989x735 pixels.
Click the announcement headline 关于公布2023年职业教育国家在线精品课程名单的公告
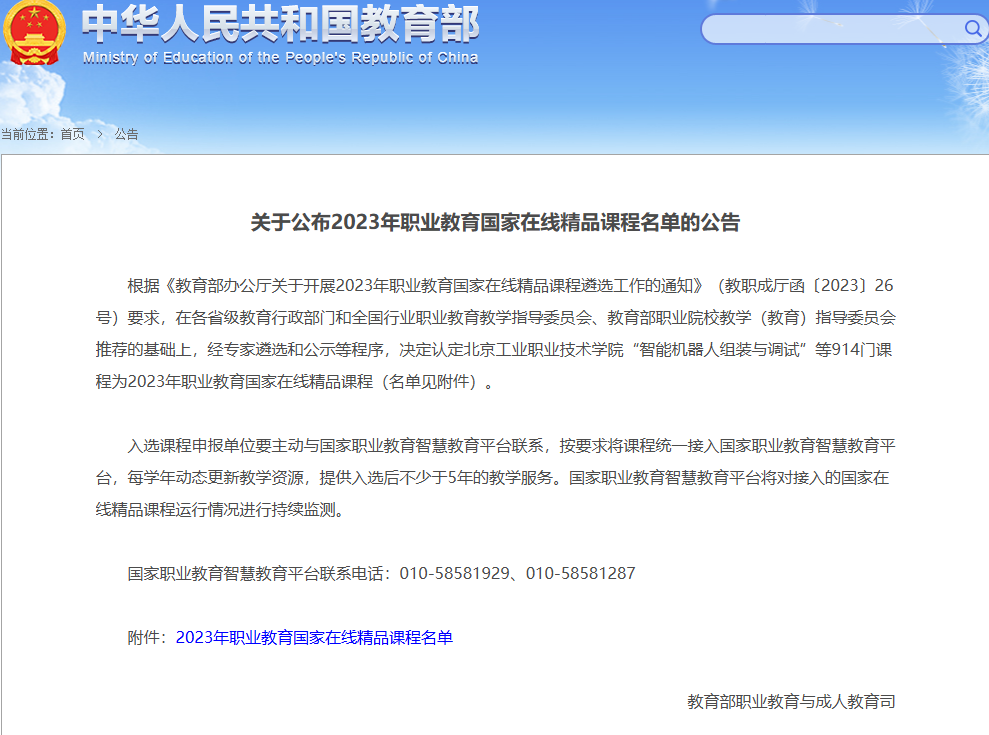point(495,223)
